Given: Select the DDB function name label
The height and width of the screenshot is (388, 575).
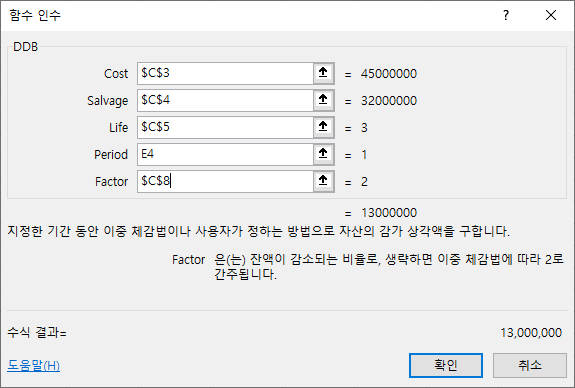Looking at the screenshot, I should tap(25, 47).
